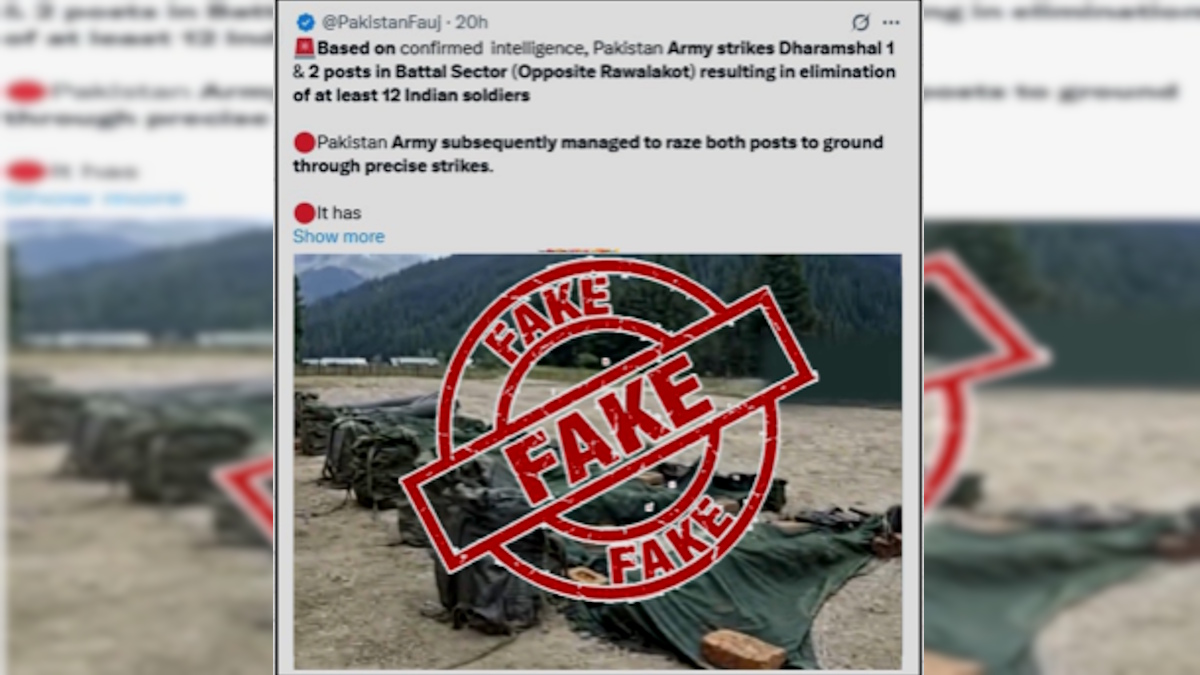Click the central FAKE banner on the stamp
Screen dimensions: 1200x675
point(609,430)
